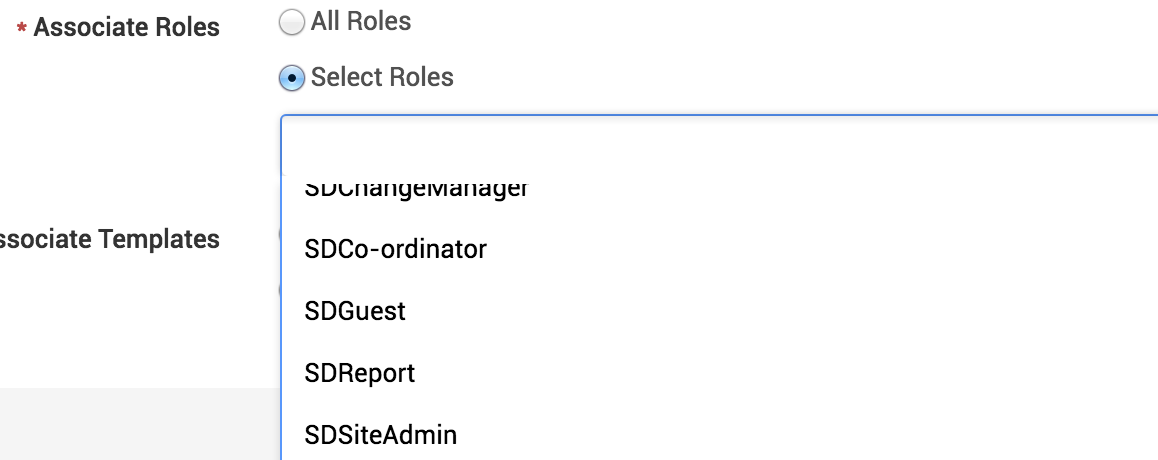
Task: Select the All Roles radio button
Action: tap(292, 23)
